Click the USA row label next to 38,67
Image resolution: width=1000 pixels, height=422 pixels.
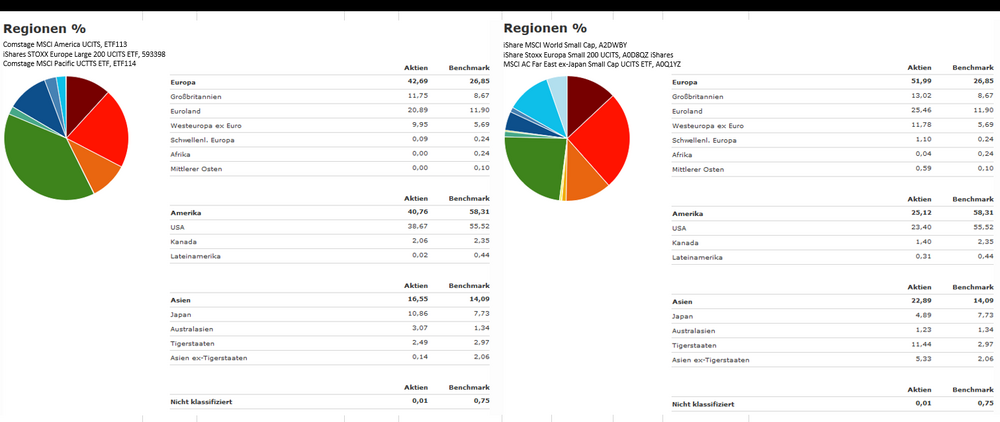(x=177, y=227)
